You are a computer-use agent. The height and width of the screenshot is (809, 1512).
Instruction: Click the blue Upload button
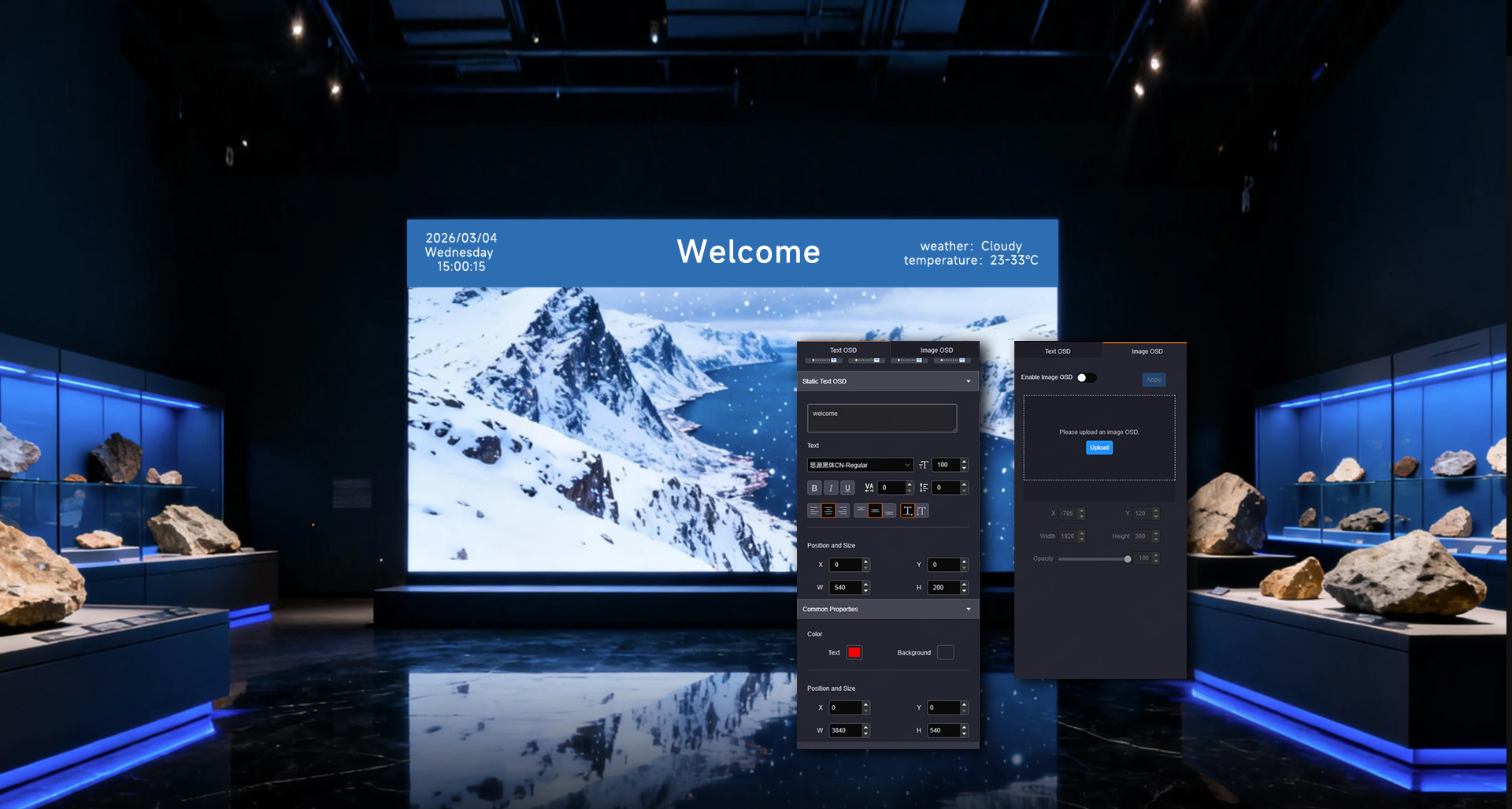(x=1099, y=447)
